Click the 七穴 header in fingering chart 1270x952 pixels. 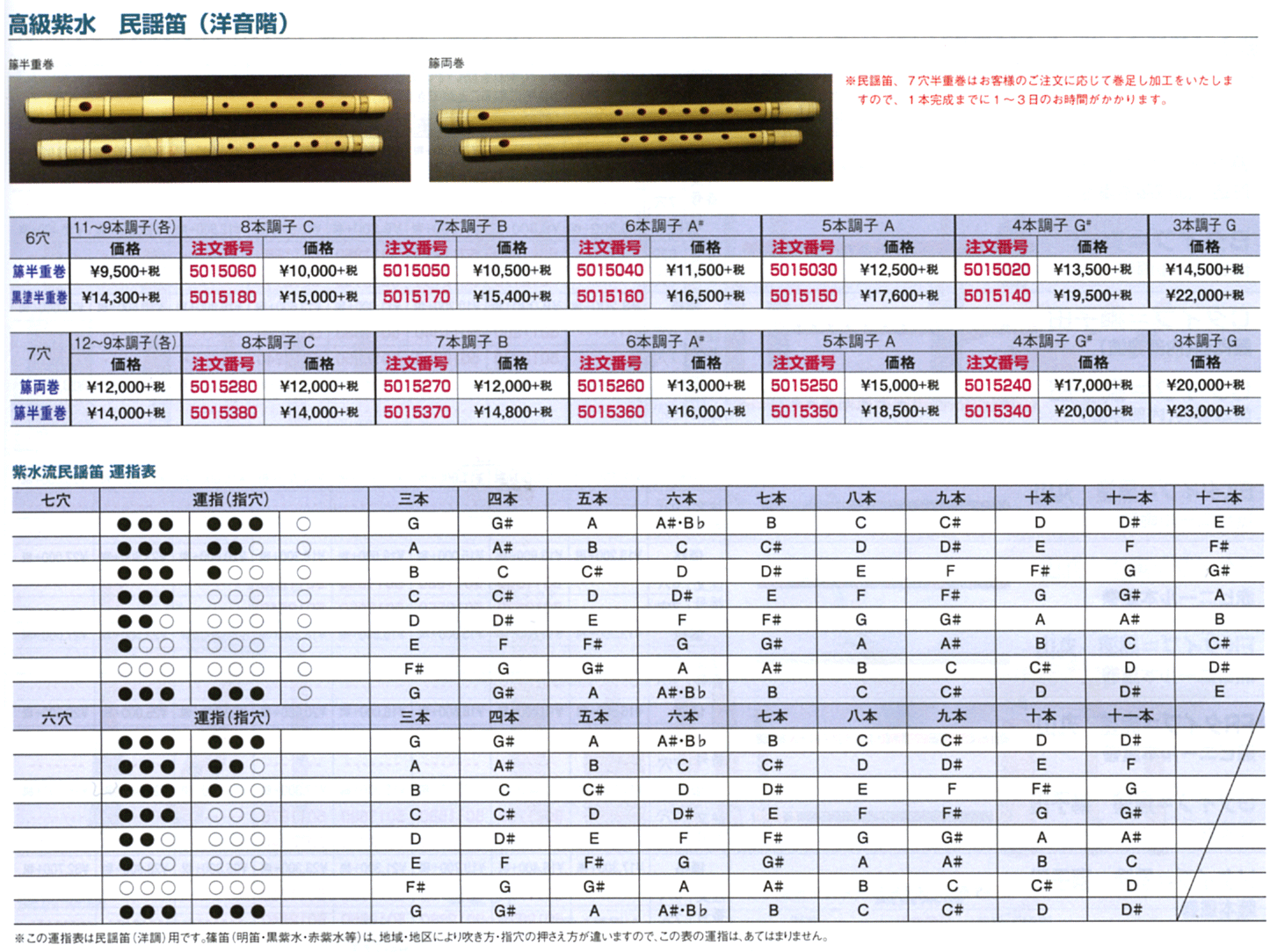(x=55, y=500)
